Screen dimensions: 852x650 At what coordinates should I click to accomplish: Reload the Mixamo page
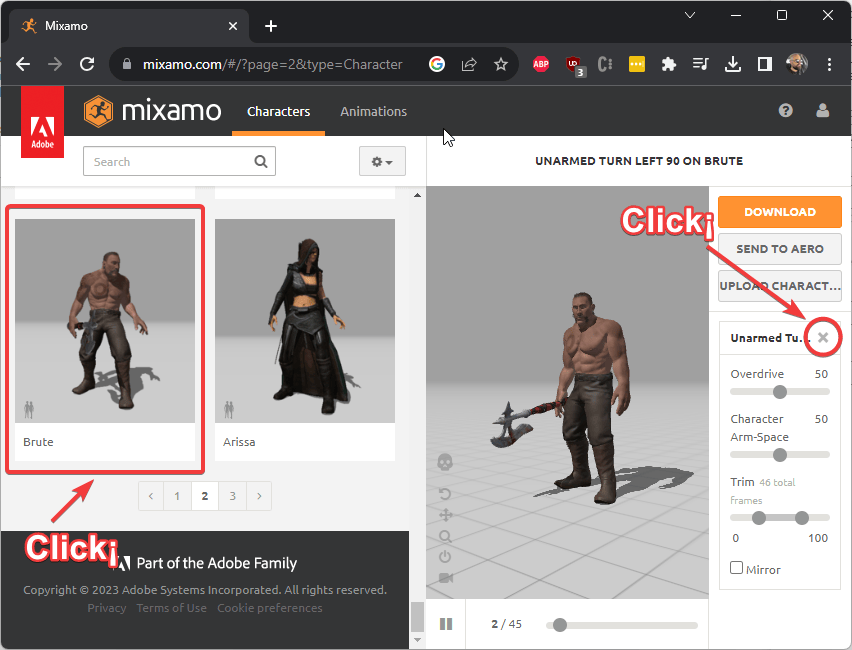[x=87, y=64]
